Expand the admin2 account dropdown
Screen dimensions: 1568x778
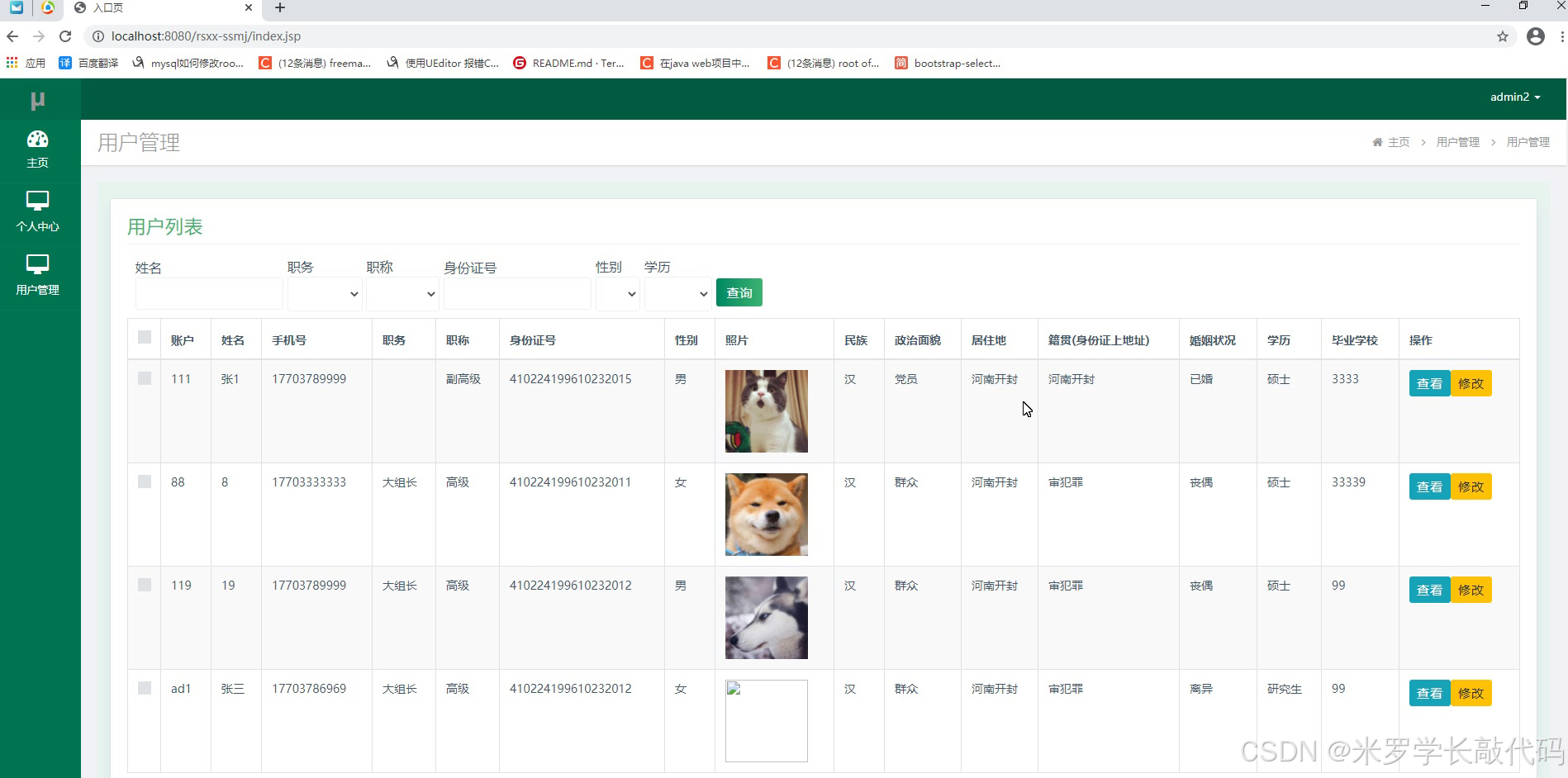1515,97
